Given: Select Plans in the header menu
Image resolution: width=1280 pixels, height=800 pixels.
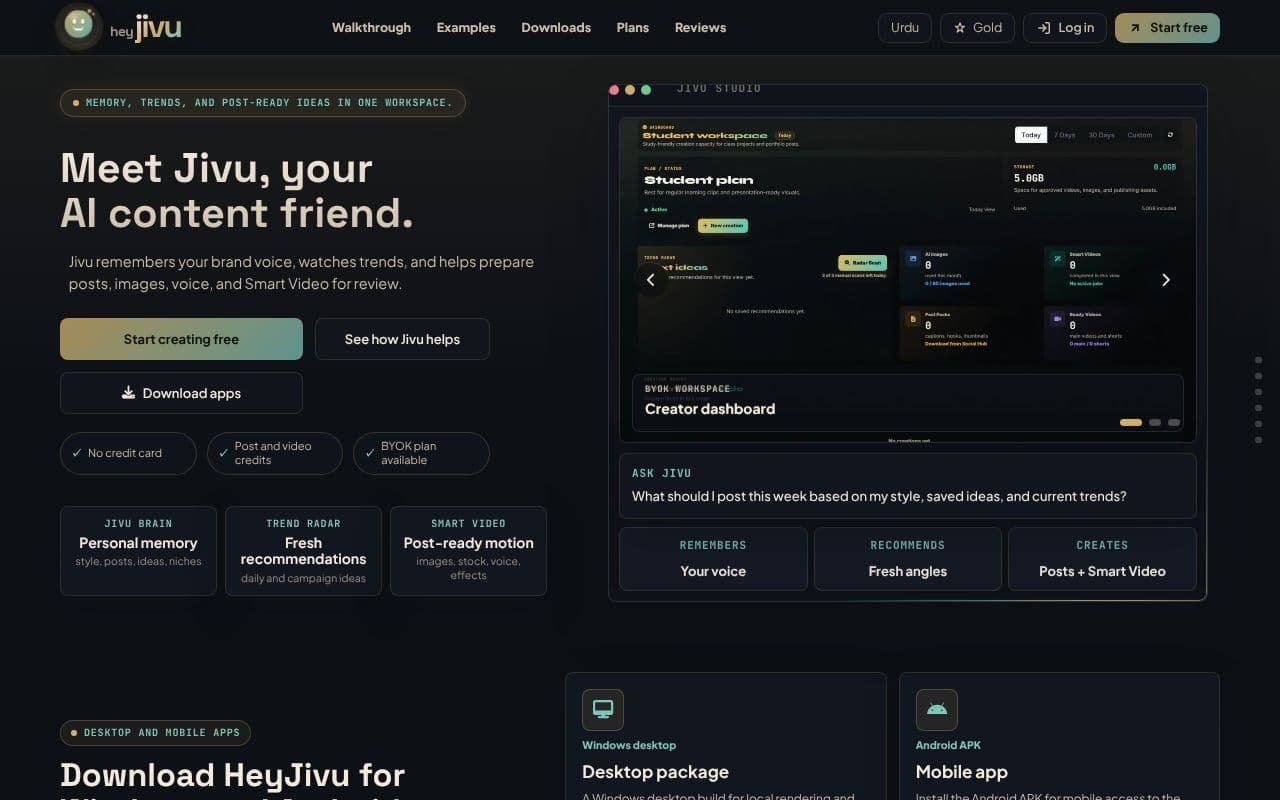Looking at the screenshot, I should [633, 27].
